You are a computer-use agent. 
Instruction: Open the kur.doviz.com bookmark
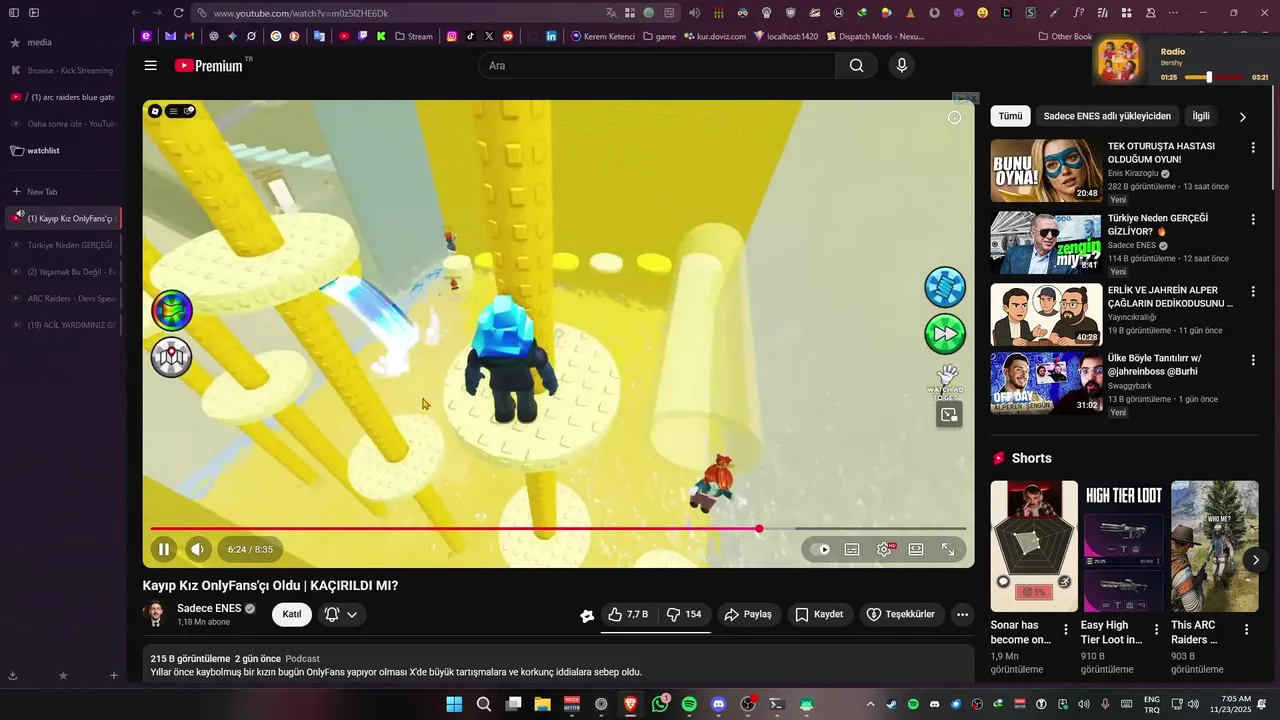click(716, 36)
